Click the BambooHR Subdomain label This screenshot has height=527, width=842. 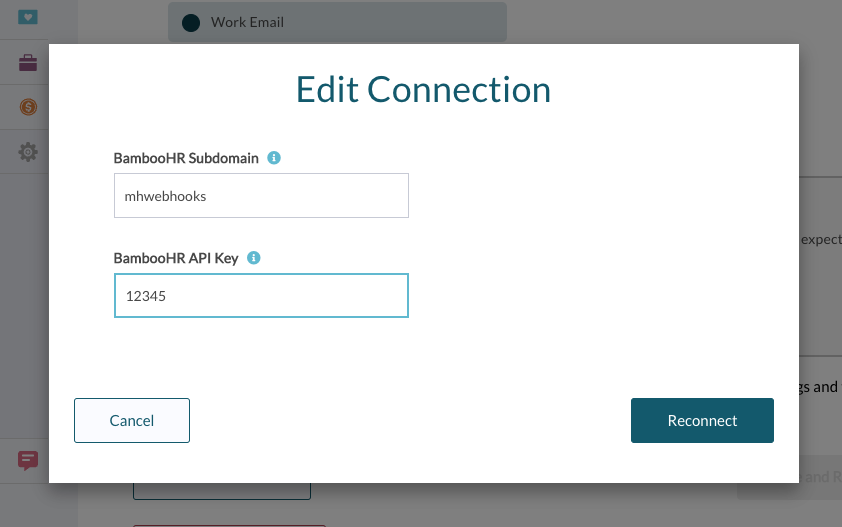186,158
